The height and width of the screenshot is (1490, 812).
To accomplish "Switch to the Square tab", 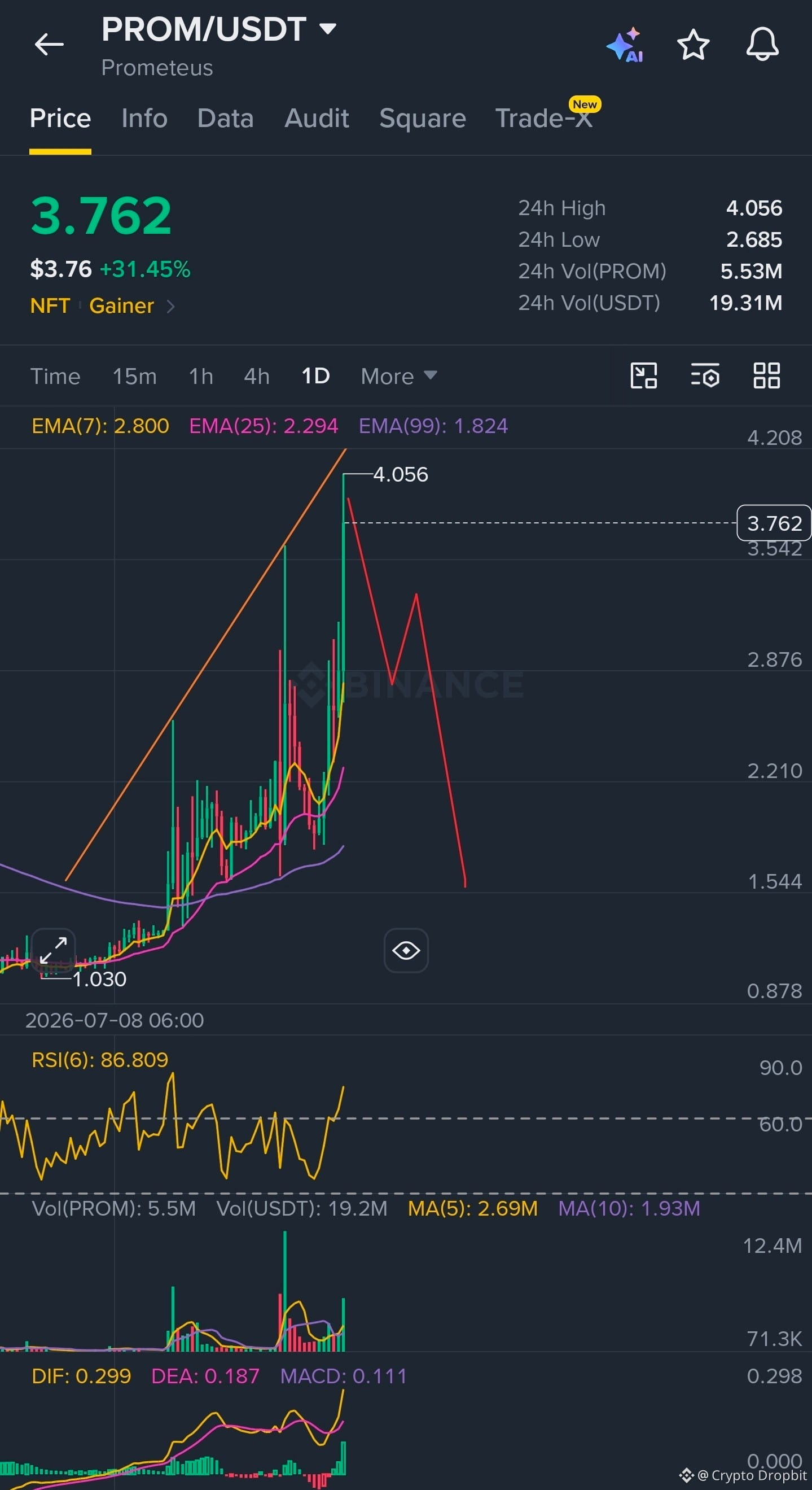I will [423, 119].
